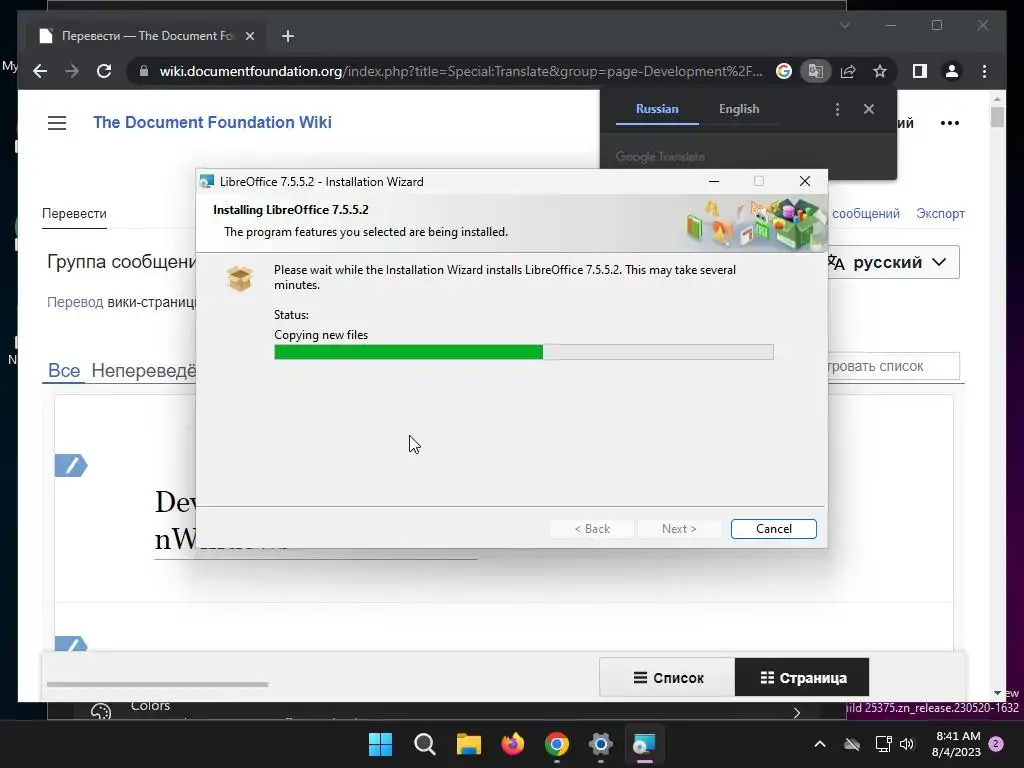
Task: Open the clock showing 8:41 AM
Action: [957, 744]
